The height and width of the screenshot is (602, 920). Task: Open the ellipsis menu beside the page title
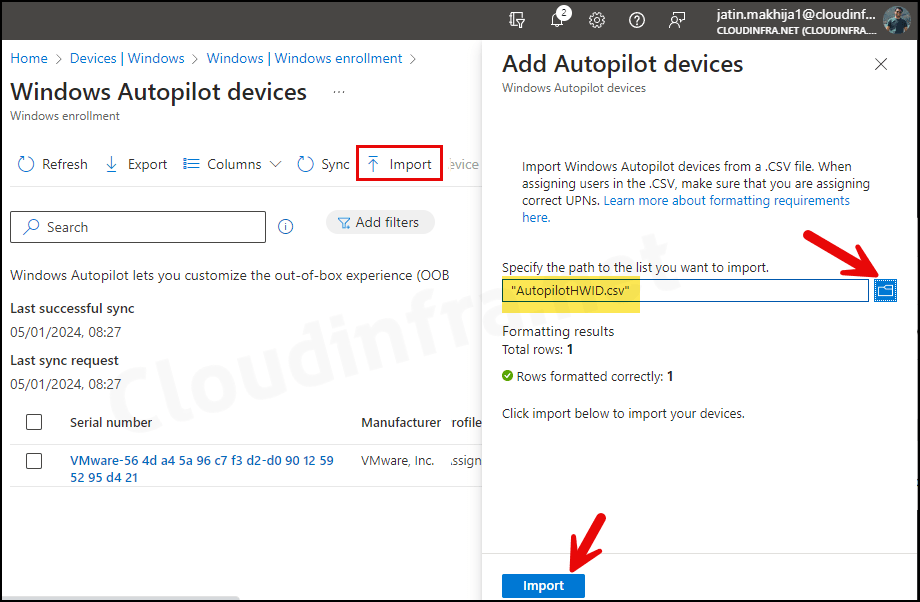338,90
